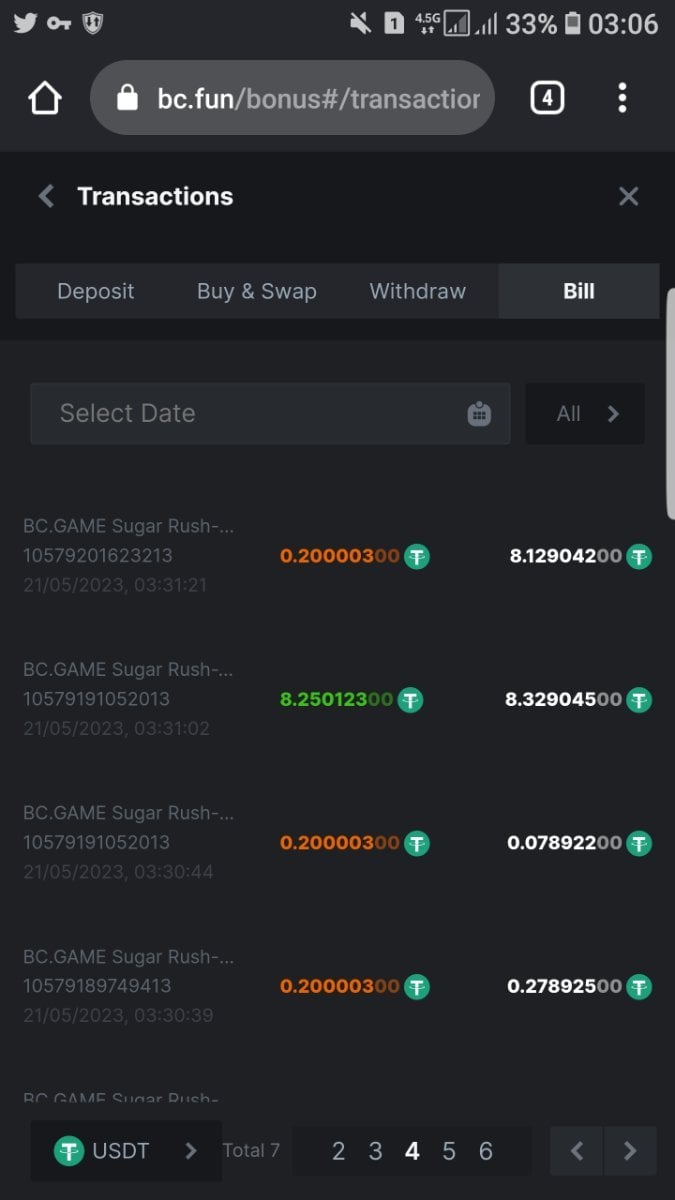
Task: Tap the browser home icon
Action: [x=45, y=98]
